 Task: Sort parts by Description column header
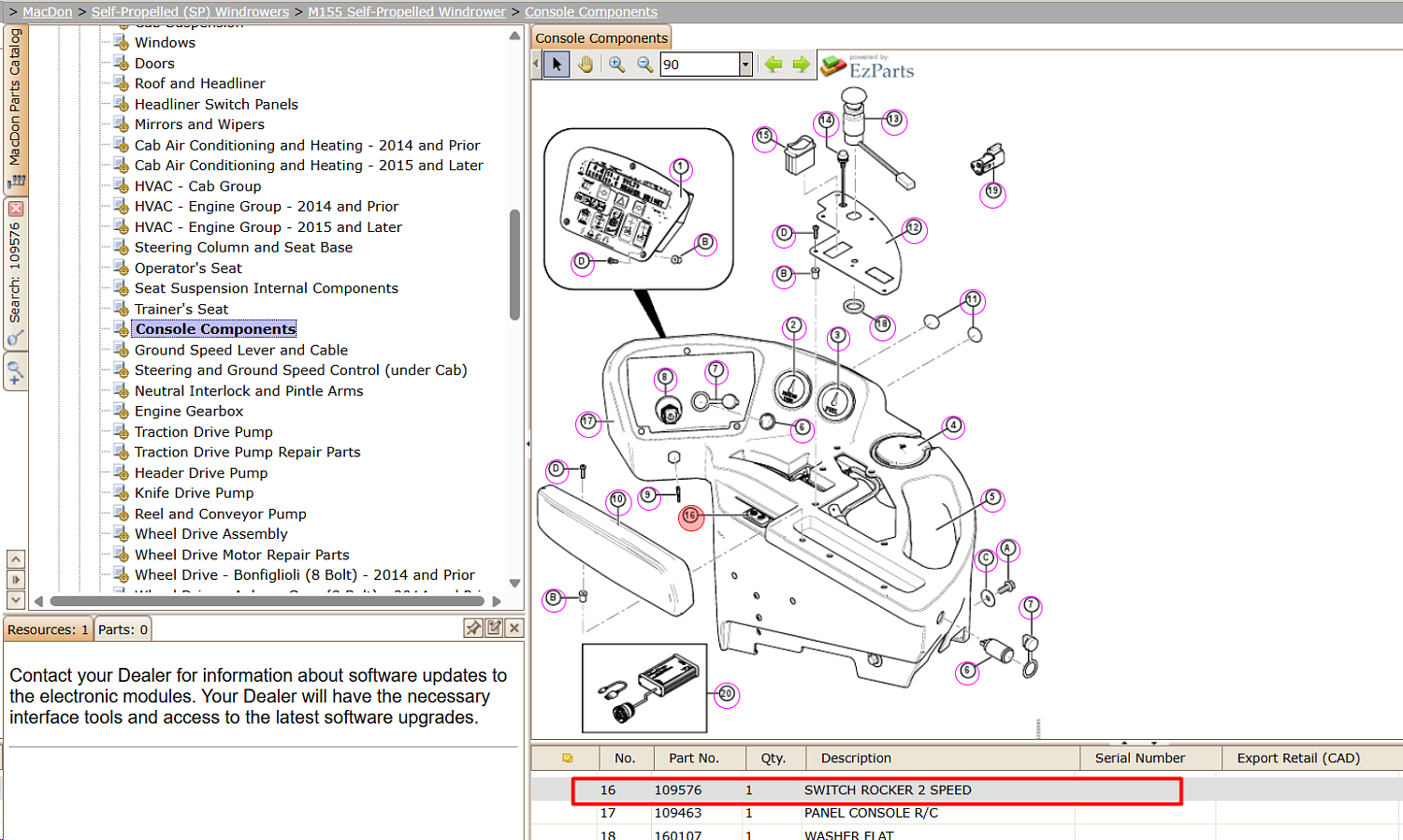943,759
